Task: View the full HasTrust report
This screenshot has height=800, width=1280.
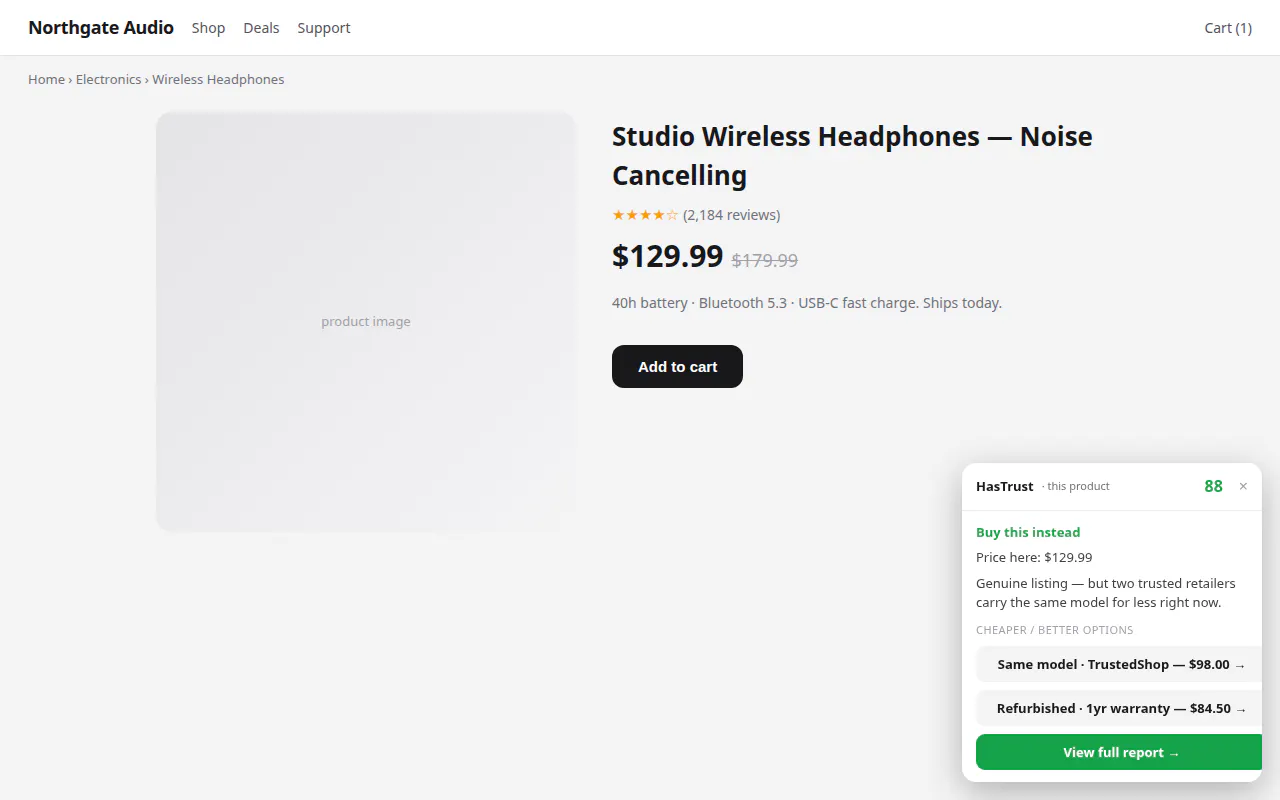Action: pos(1119,752)
